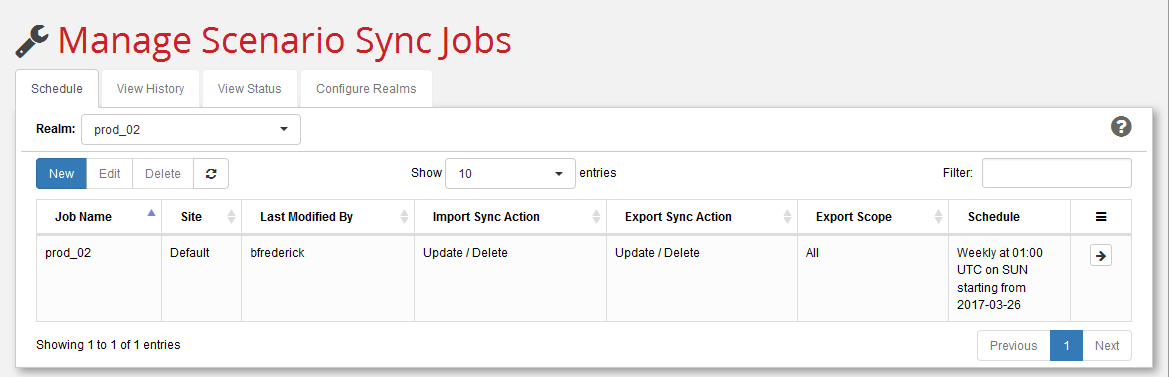
Task: Select the prod_02 job row
Action: [x=584, y=279]
